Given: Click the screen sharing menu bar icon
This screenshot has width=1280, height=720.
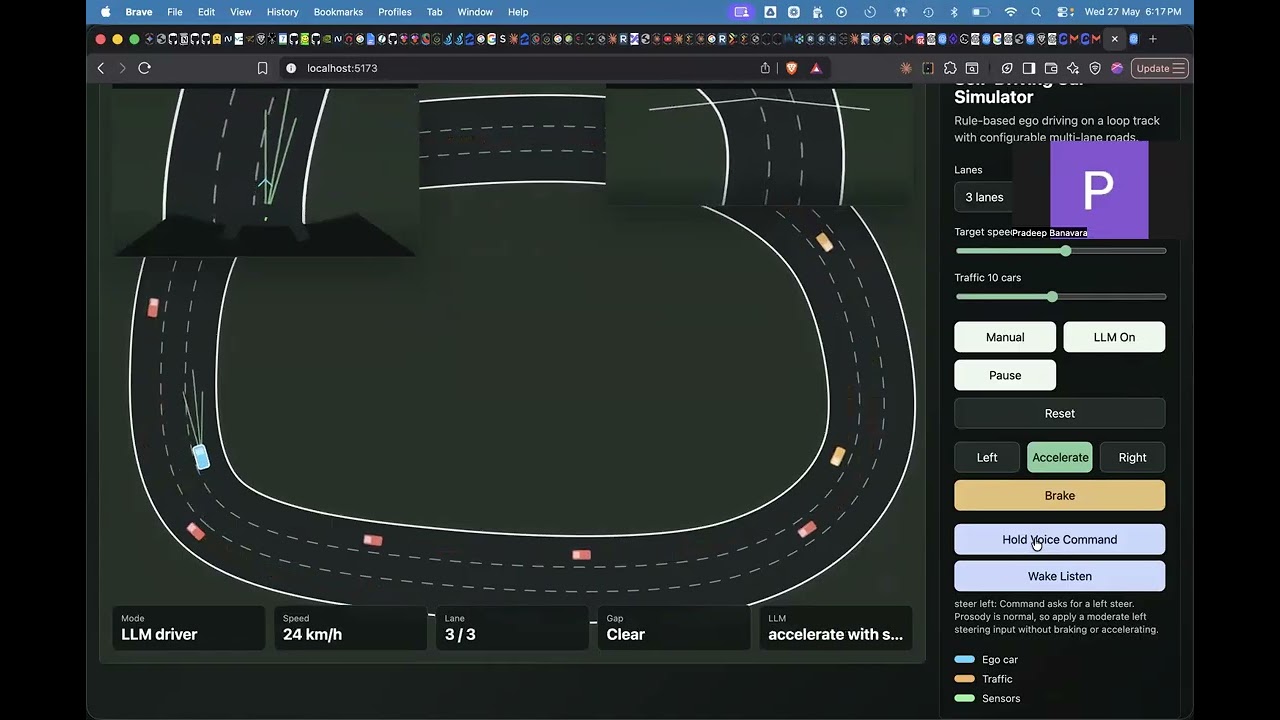Looking at the screenshot, I should 741,12.
